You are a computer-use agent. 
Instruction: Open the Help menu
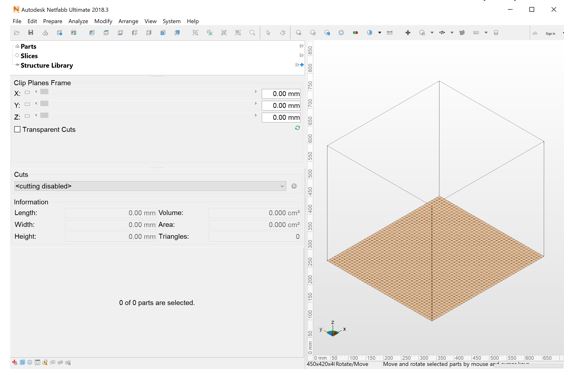(x=193, y=21)
